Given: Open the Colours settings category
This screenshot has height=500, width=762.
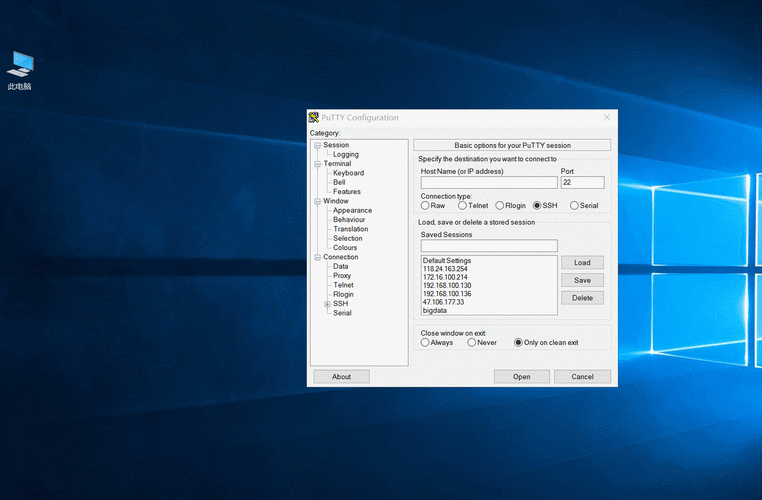Looking at the screenshot, I should pyautogui.click(x=345, y=248).
